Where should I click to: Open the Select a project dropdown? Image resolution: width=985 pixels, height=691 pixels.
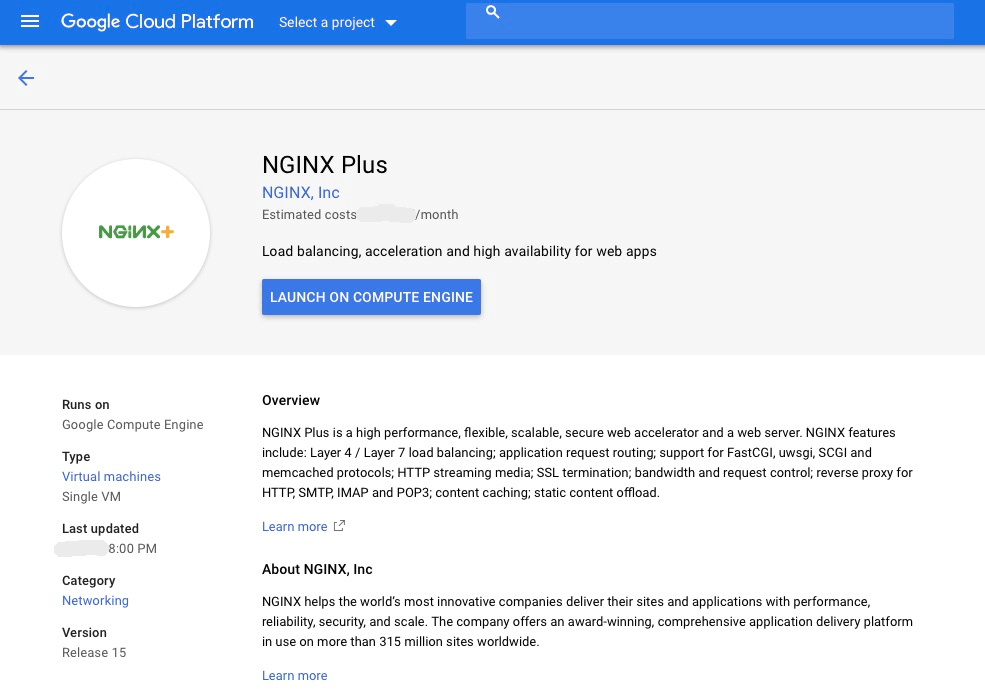(326, 22)
